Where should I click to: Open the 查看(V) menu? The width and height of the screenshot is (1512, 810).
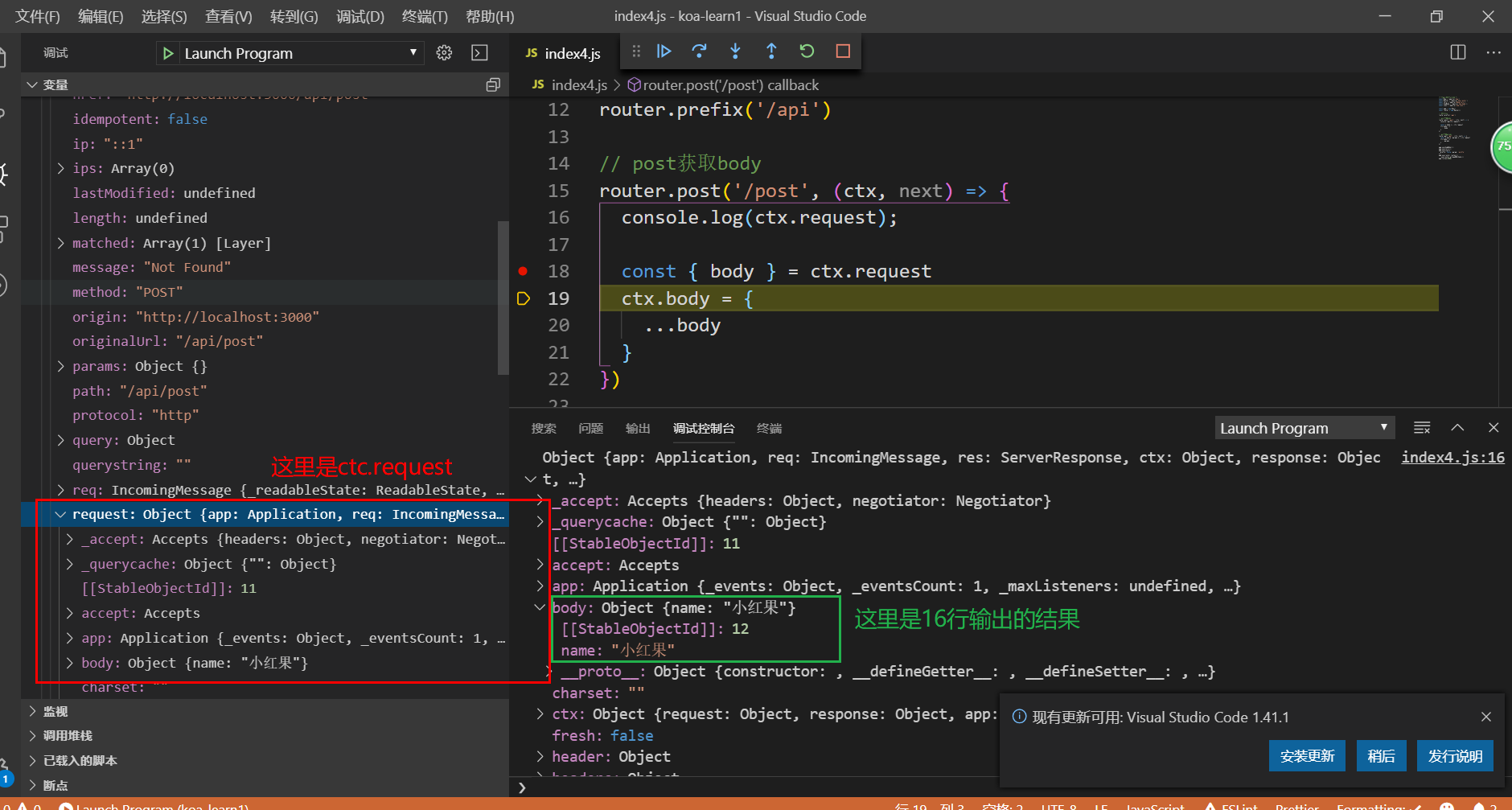pyautogui.click(x=228, y=16)
